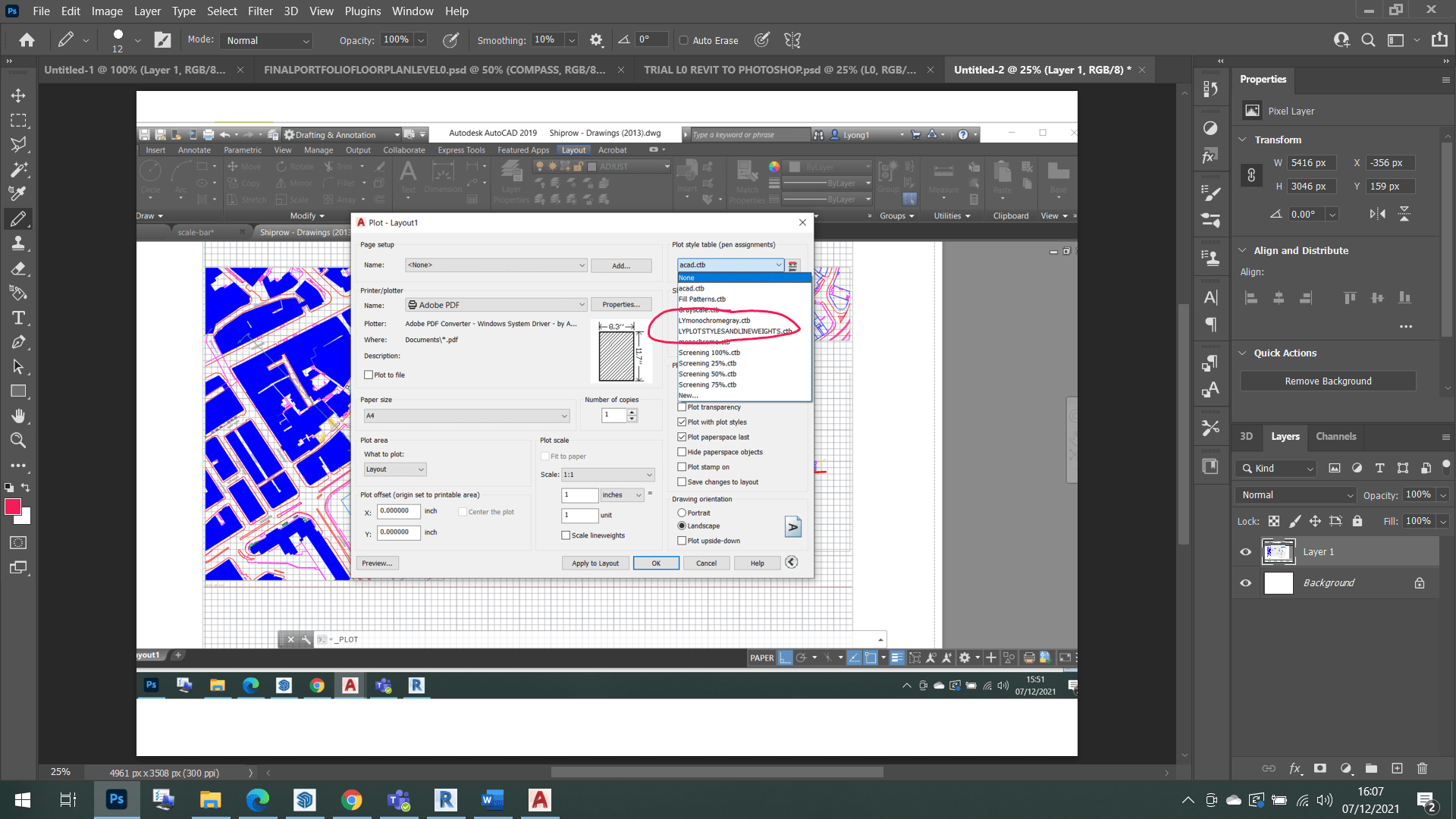Select the Magic Wand tool
Image resolution: width=1456 pixels, height=819 pixels.
(18, 169)
